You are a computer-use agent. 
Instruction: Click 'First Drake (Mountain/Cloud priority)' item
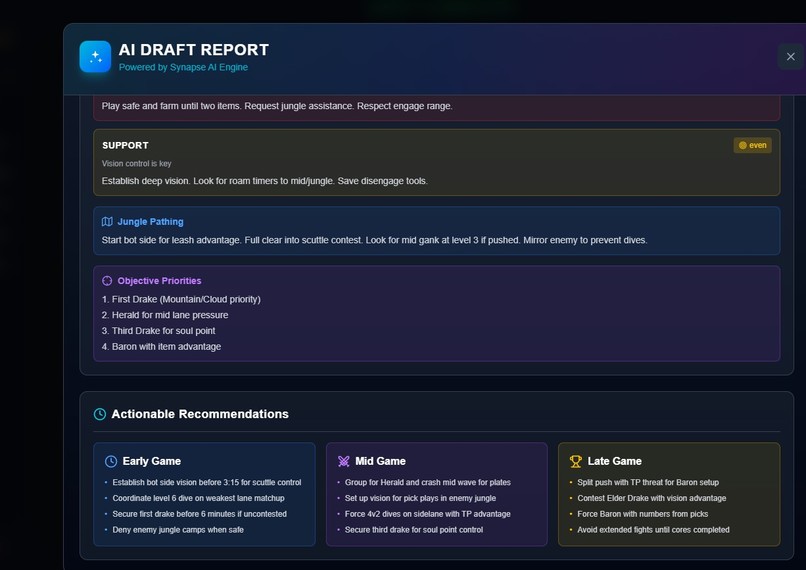pos(181,299)
